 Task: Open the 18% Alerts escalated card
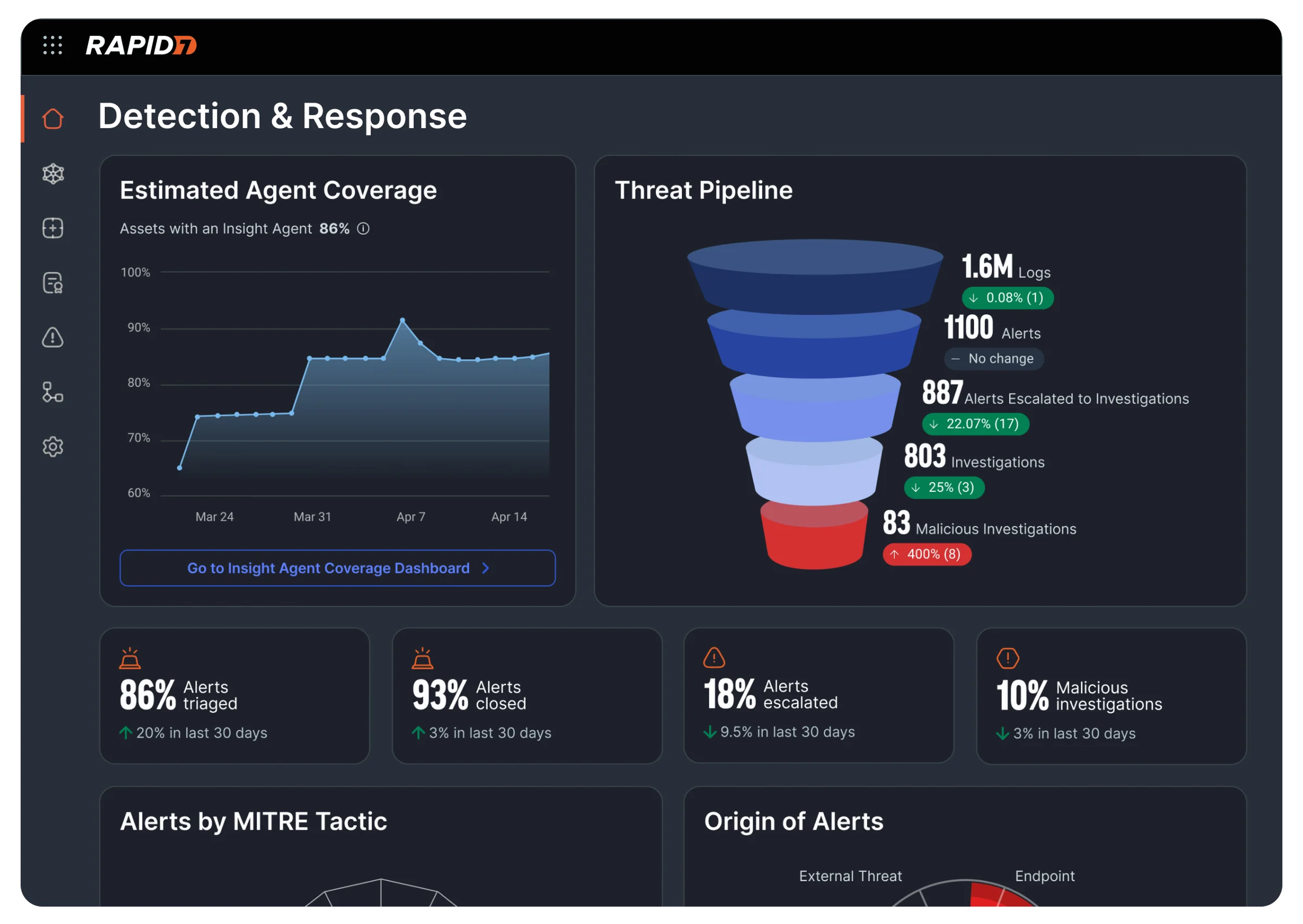pyautogui.click(x=818, y=695)
